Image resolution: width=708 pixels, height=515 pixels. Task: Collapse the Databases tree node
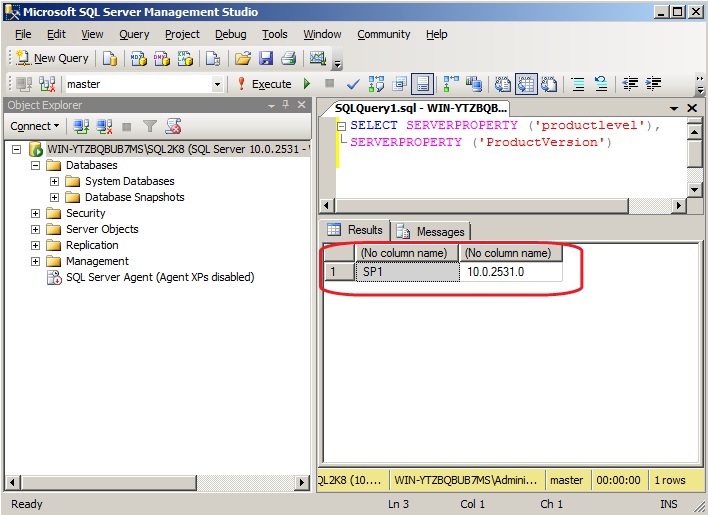[x=36, y=165]
